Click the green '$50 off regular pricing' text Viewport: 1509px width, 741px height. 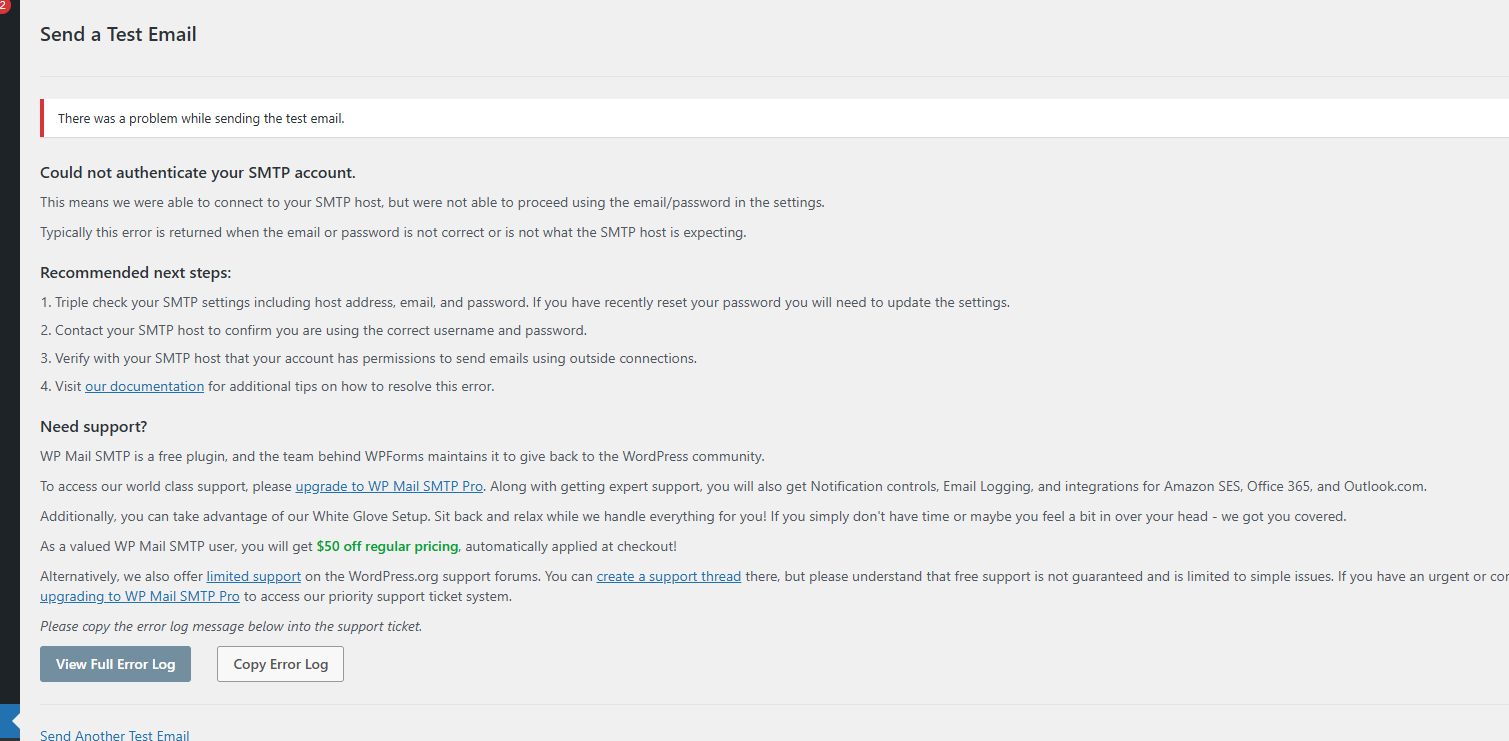click(x=387, y=546)
